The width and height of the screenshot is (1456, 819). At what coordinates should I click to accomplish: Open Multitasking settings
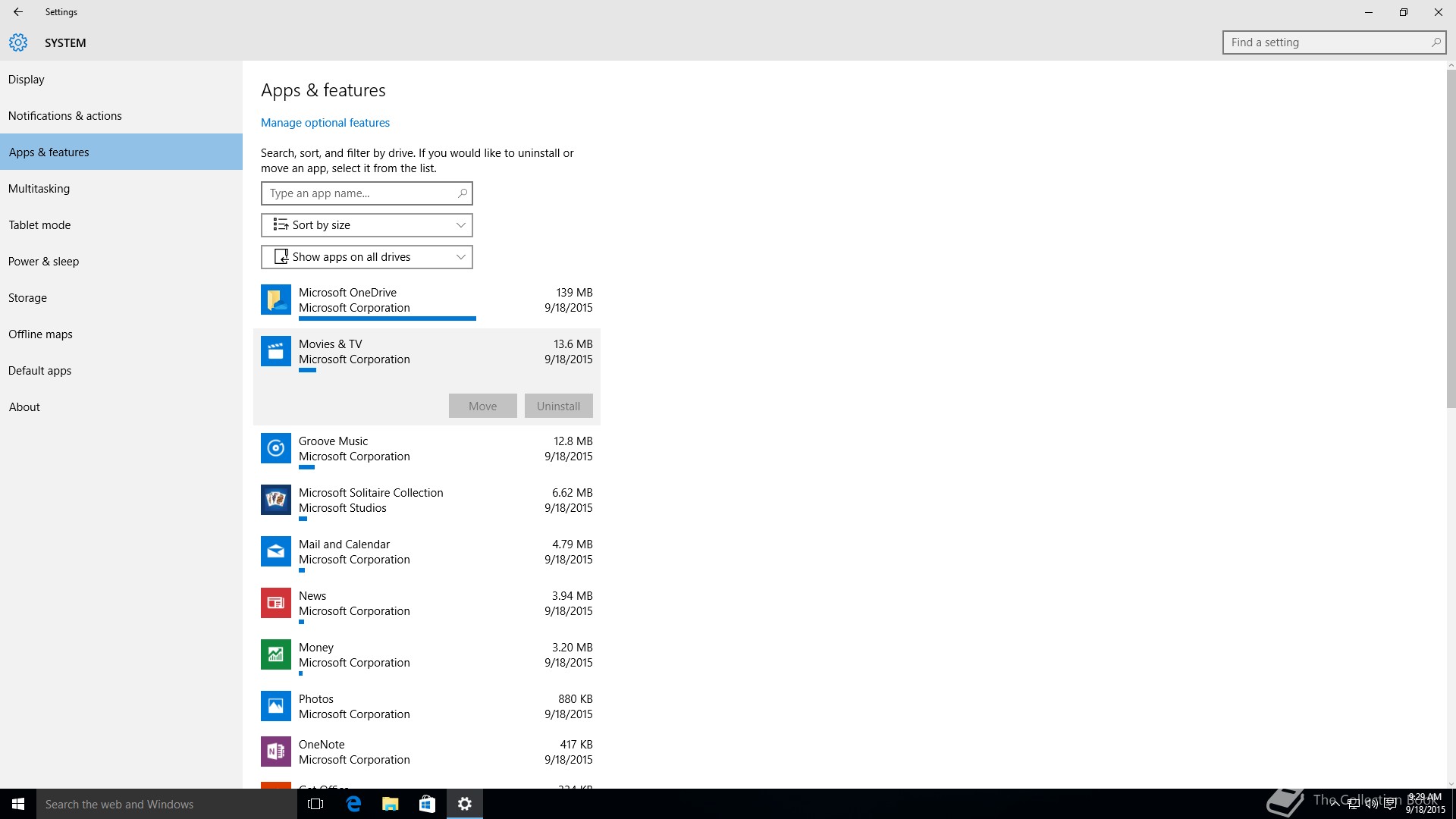(121, 189)
